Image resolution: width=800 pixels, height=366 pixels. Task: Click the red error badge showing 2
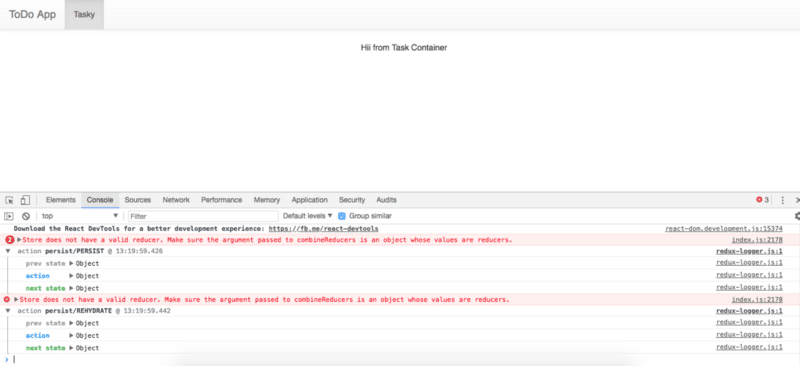click(10, 240)
